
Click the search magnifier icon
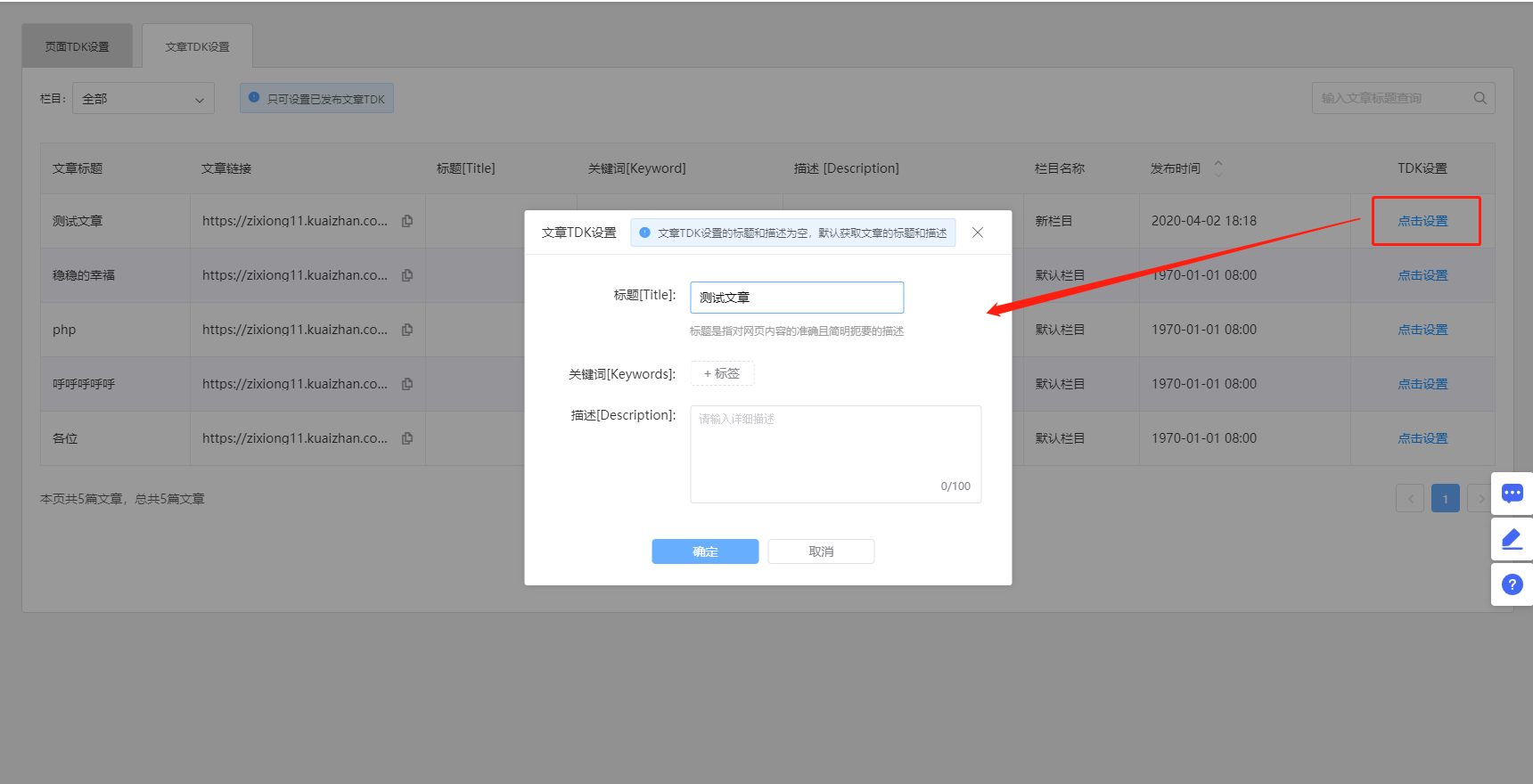point(1480,98)
